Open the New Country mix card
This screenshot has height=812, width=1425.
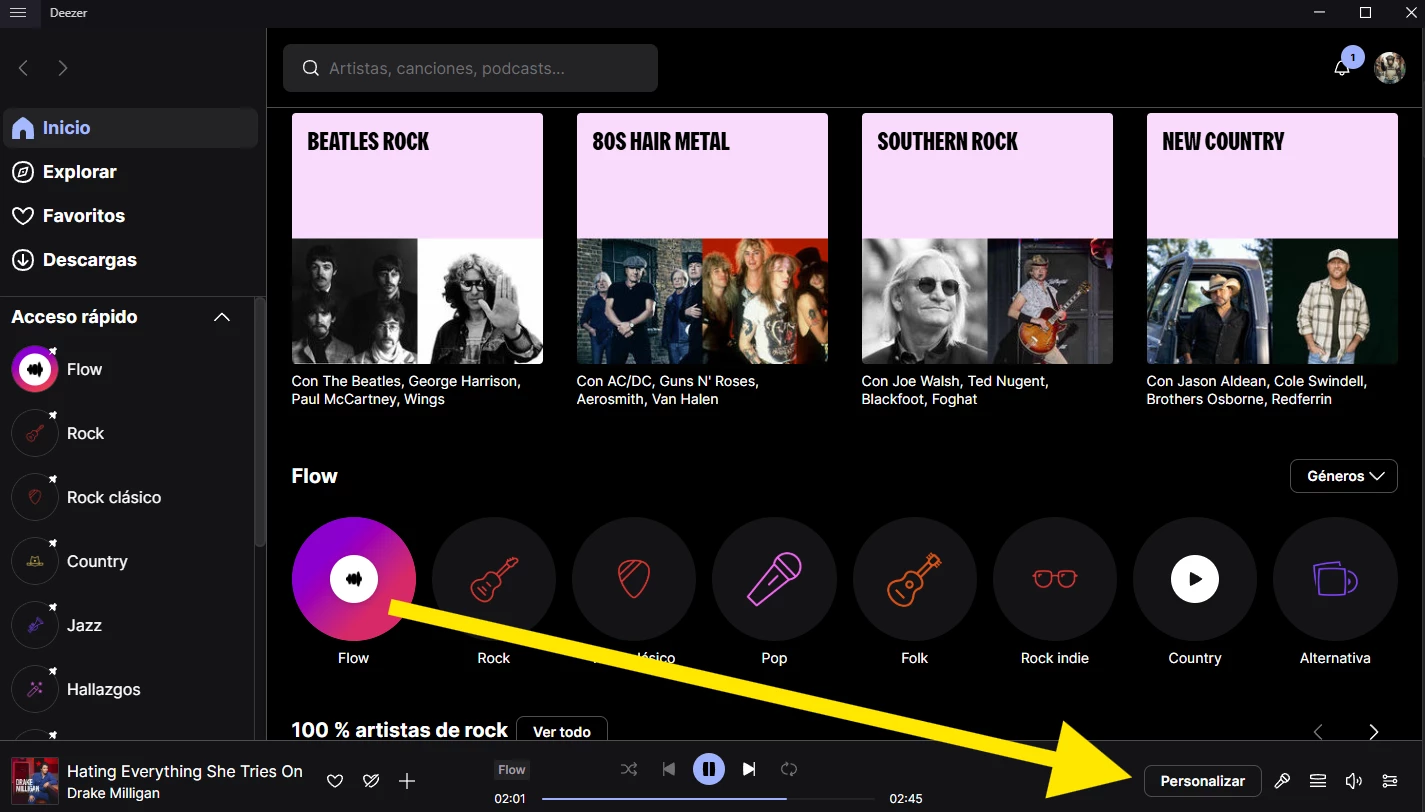tap(1272, 238)
